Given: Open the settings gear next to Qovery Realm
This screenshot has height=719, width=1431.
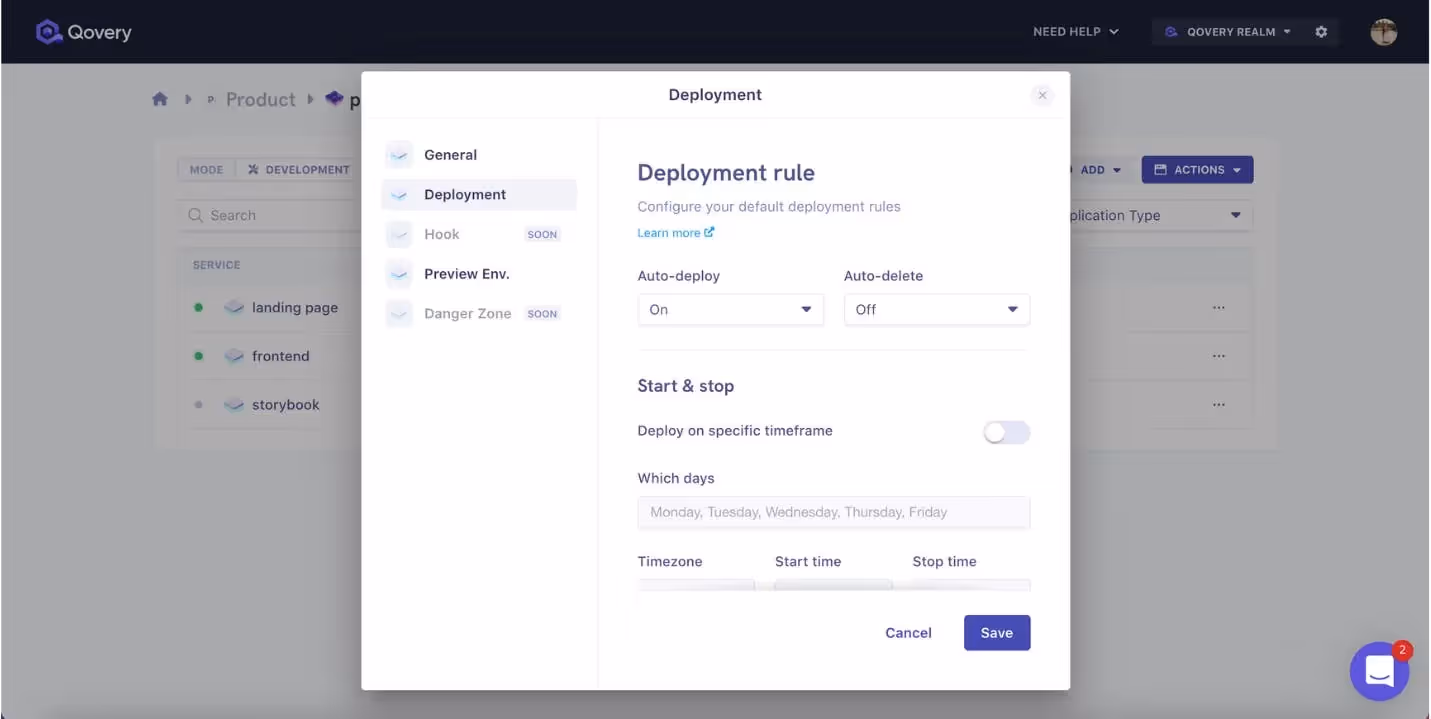Looking at the screenshot, I should click(x=1321, y=31).
